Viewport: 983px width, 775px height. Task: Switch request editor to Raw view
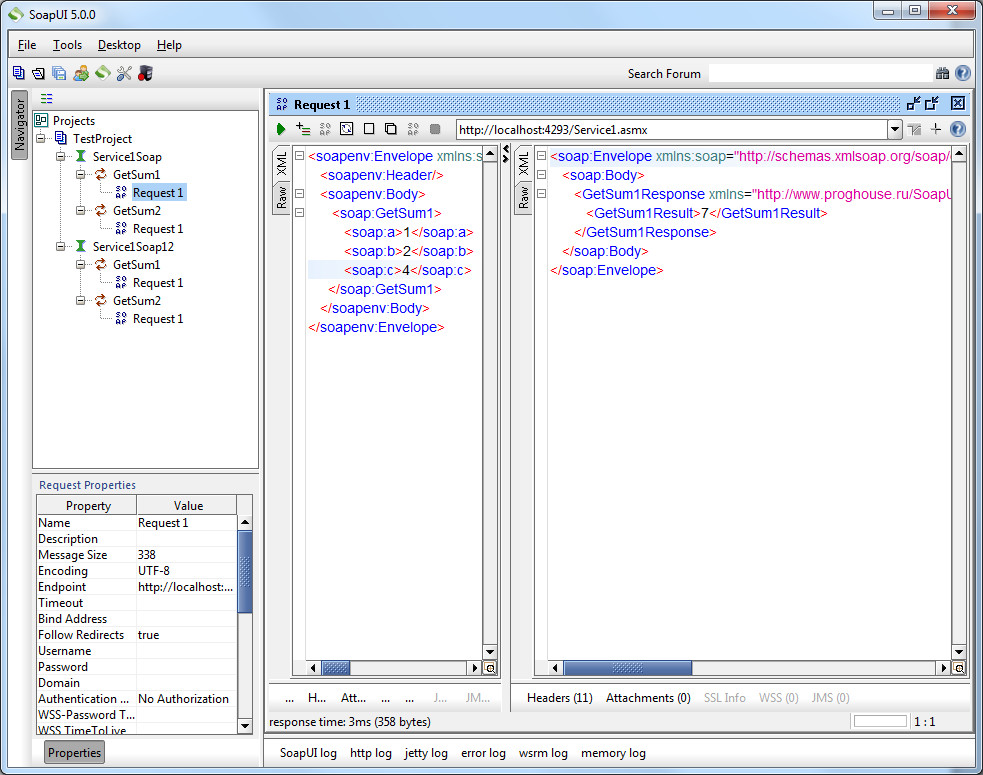pos(281,197)
